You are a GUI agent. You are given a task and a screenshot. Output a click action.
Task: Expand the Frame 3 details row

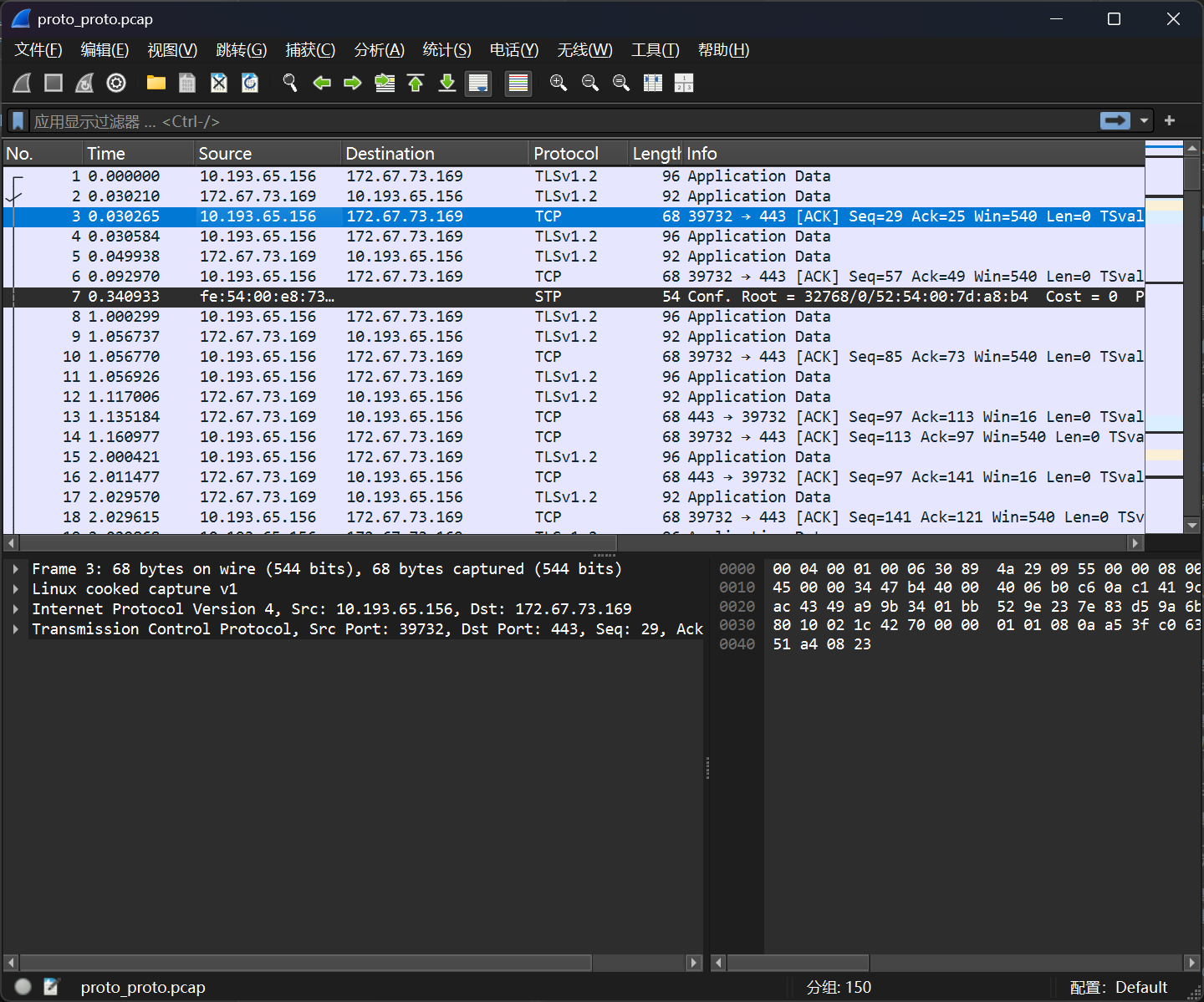pyautogui.click(x=16, y=569)
